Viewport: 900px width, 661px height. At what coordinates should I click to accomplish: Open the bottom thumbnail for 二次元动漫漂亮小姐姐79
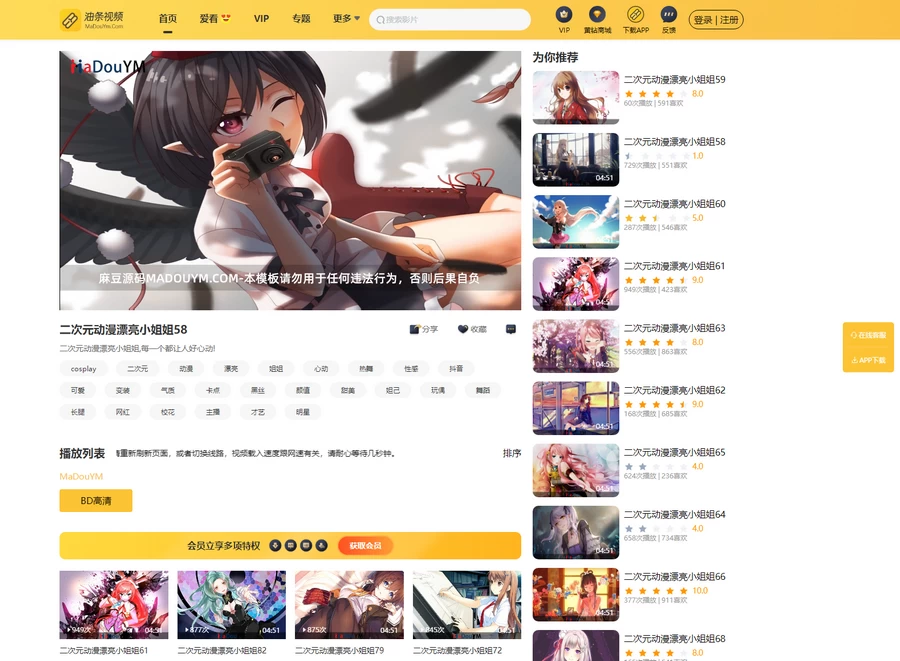pos(350,605)
